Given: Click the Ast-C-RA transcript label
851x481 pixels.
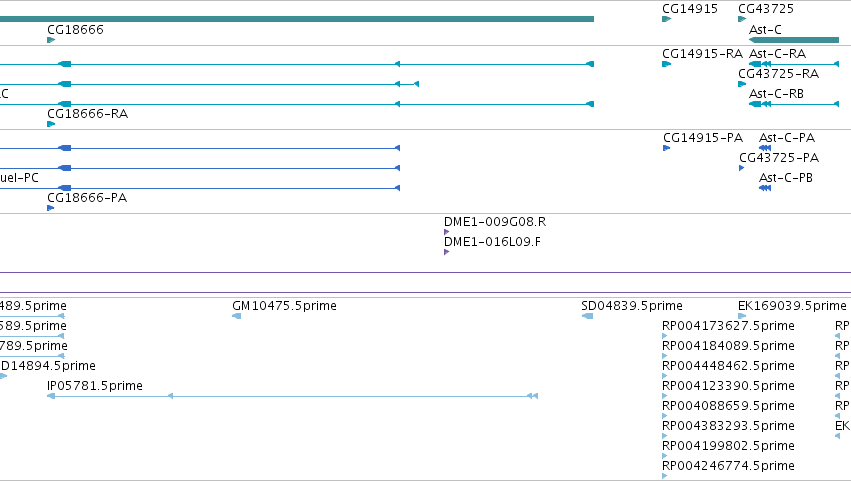Looking at the screenshot, I should 777,54.
